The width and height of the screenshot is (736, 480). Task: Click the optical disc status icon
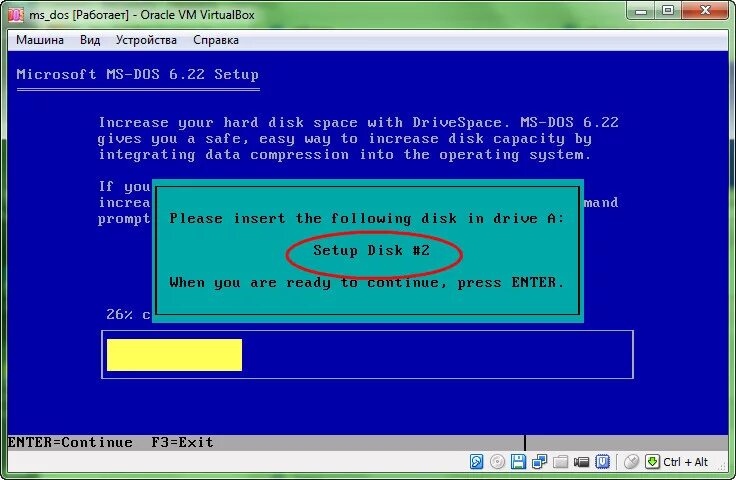click(497, 462)
